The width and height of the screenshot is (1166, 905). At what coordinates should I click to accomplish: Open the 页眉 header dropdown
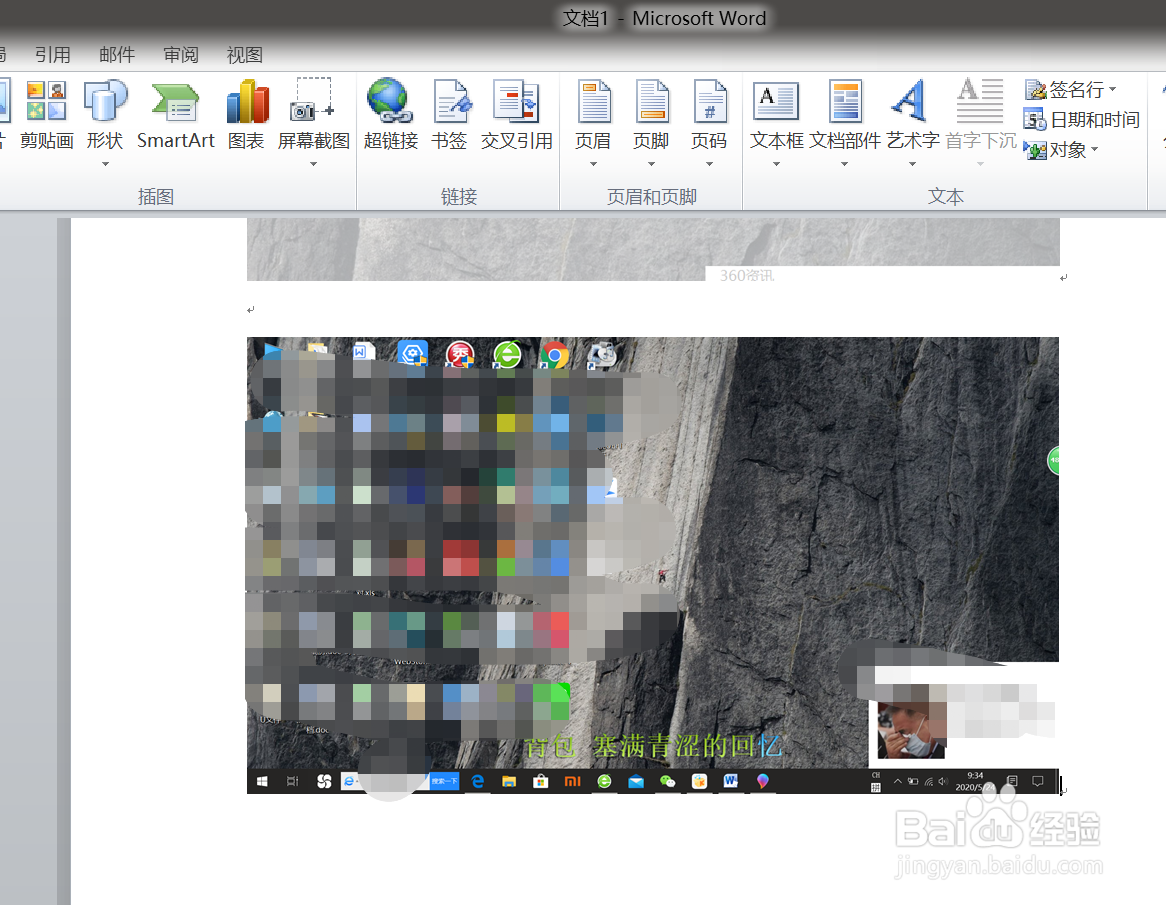coord(593,123)
